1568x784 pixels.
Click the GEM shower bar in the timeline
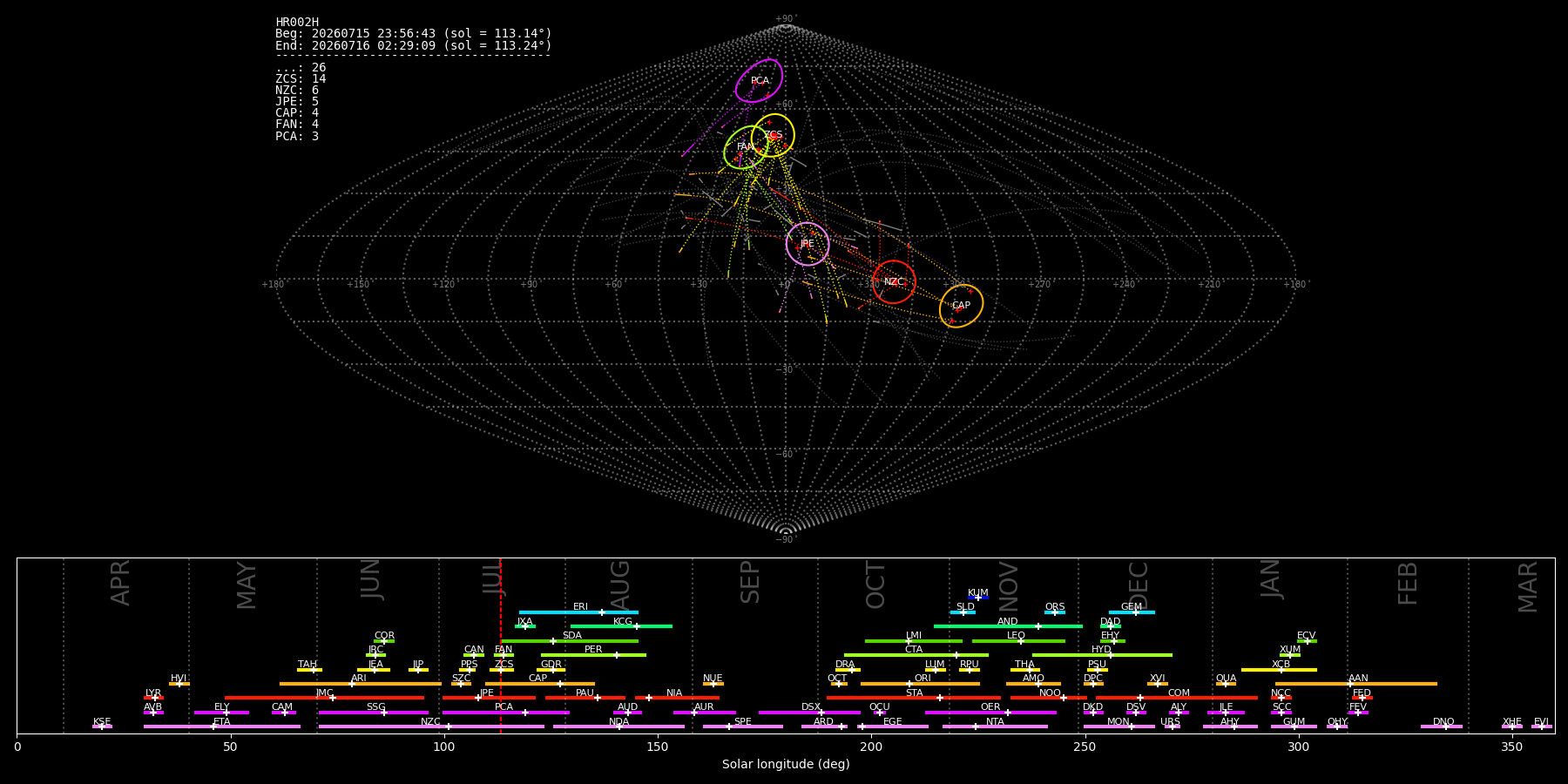[x=1132, y=612]
